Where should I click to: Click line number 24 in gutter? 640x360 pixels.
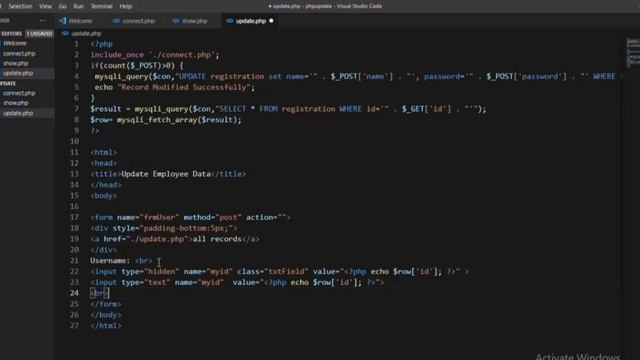pos(74,293)
